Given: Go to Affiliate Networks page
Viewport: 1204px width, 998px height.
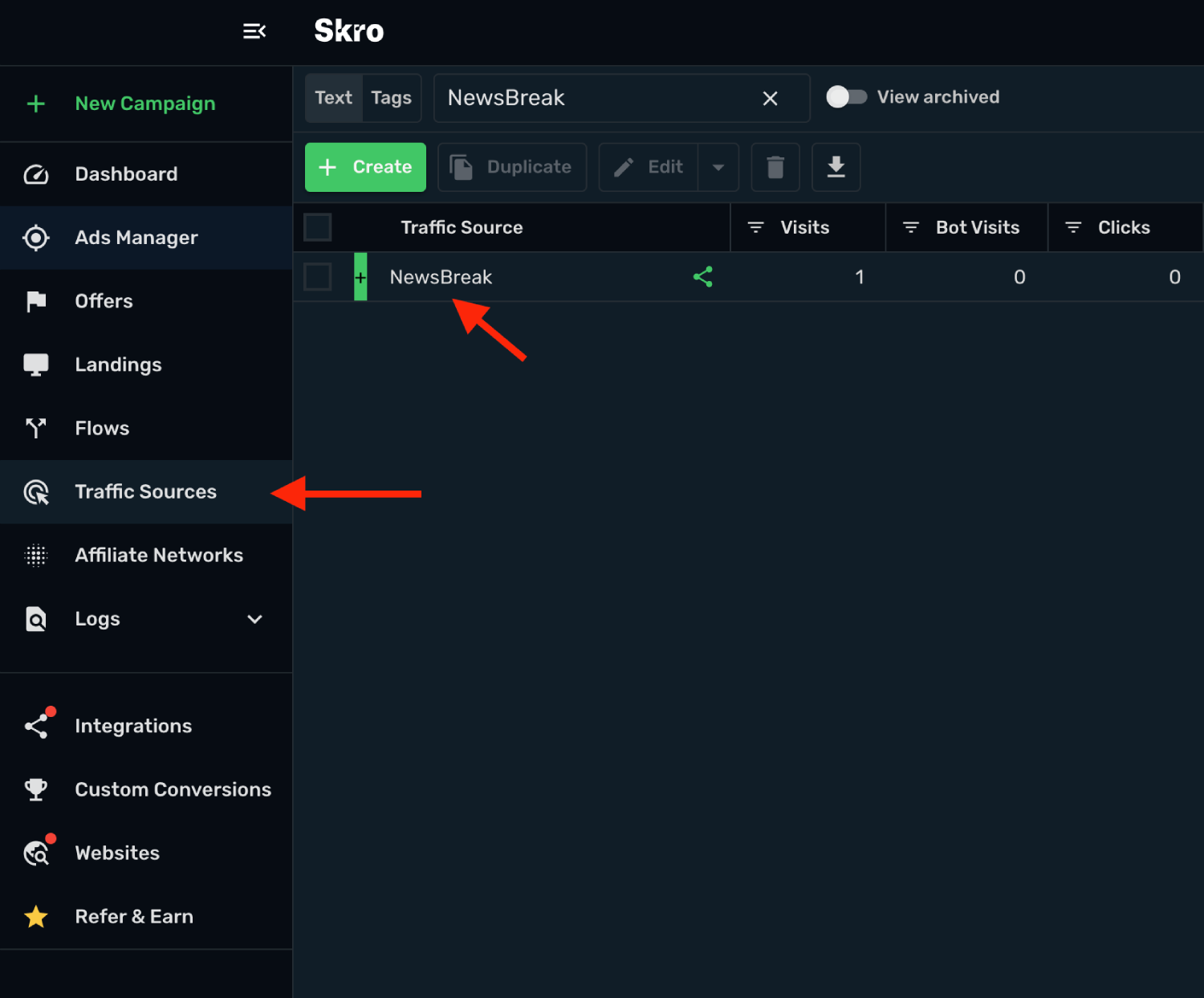Looking at the screenshot, I should click(146, 556).
